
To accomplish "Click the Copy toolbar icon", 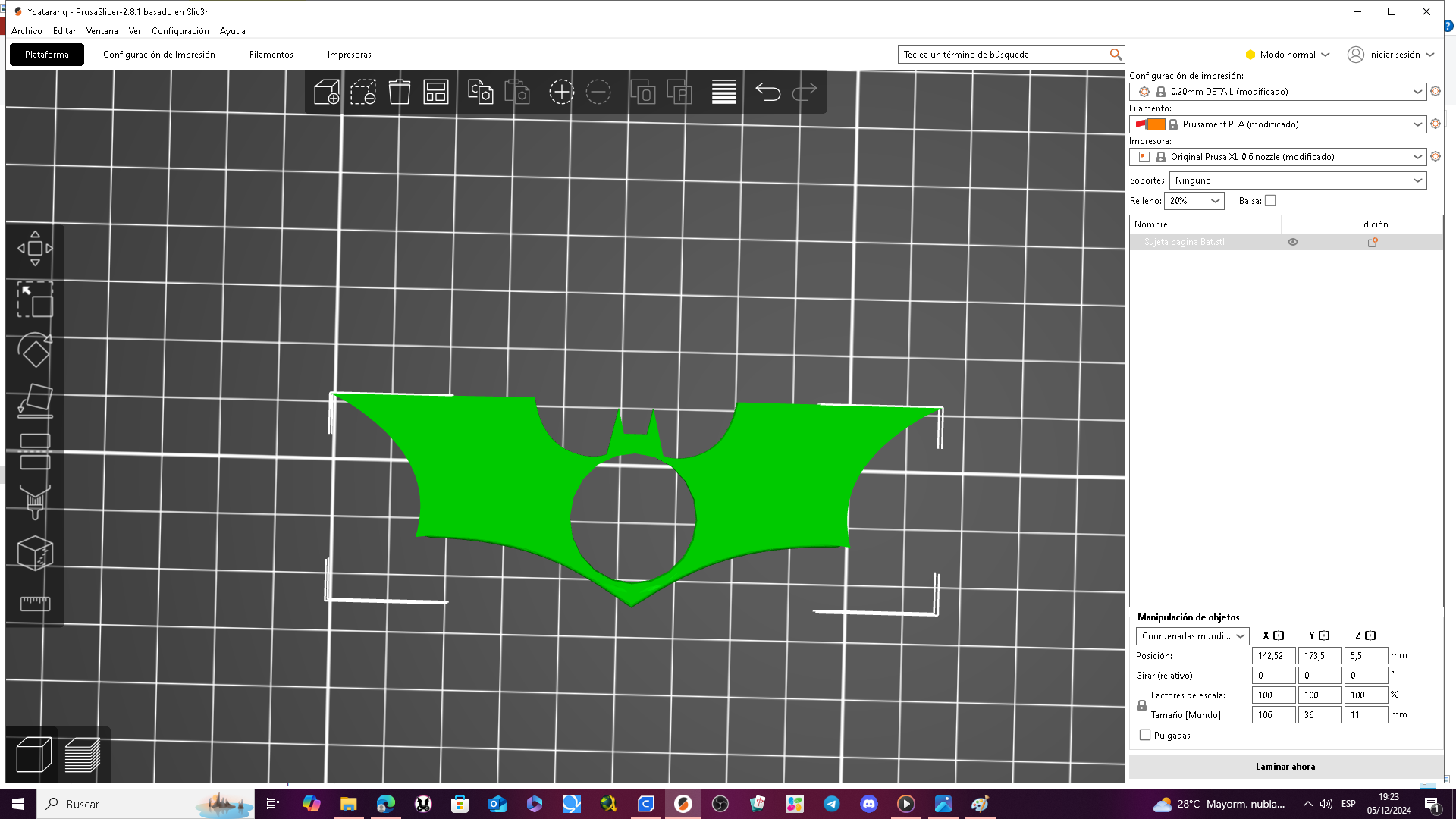I will tap(481, 93).
